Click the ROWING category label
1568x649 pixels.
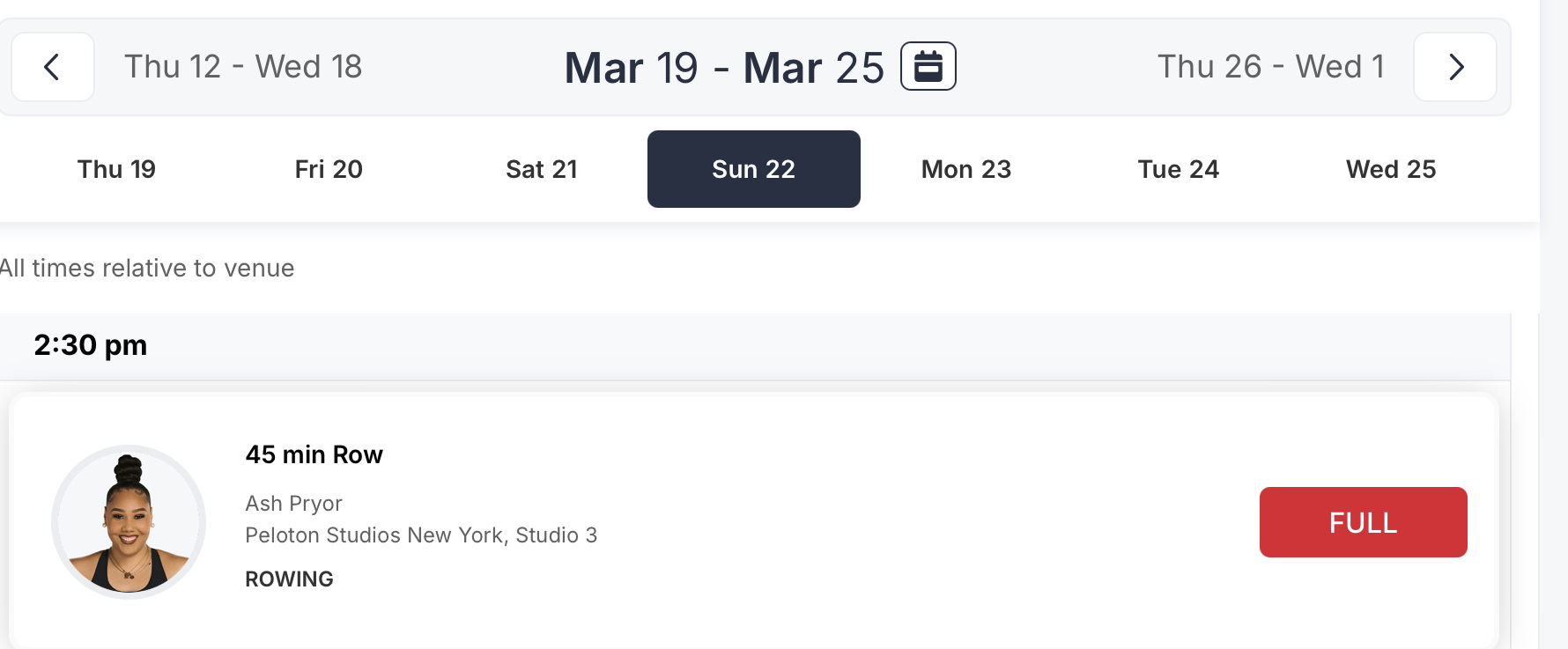[289, 579]
